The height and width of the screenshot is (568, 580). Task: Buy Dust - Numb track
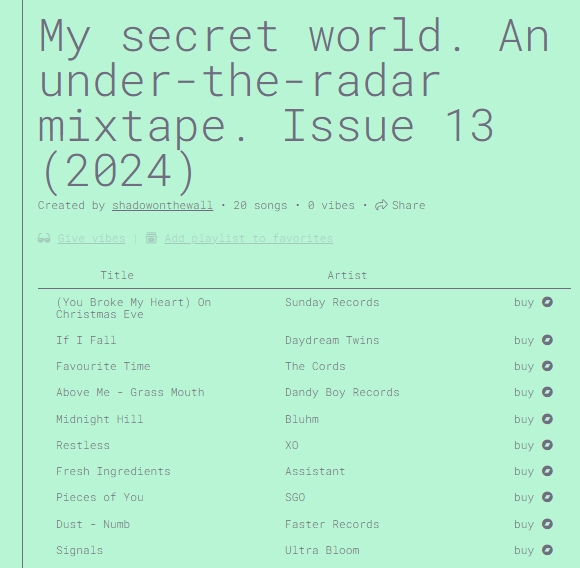pos(524,524)
